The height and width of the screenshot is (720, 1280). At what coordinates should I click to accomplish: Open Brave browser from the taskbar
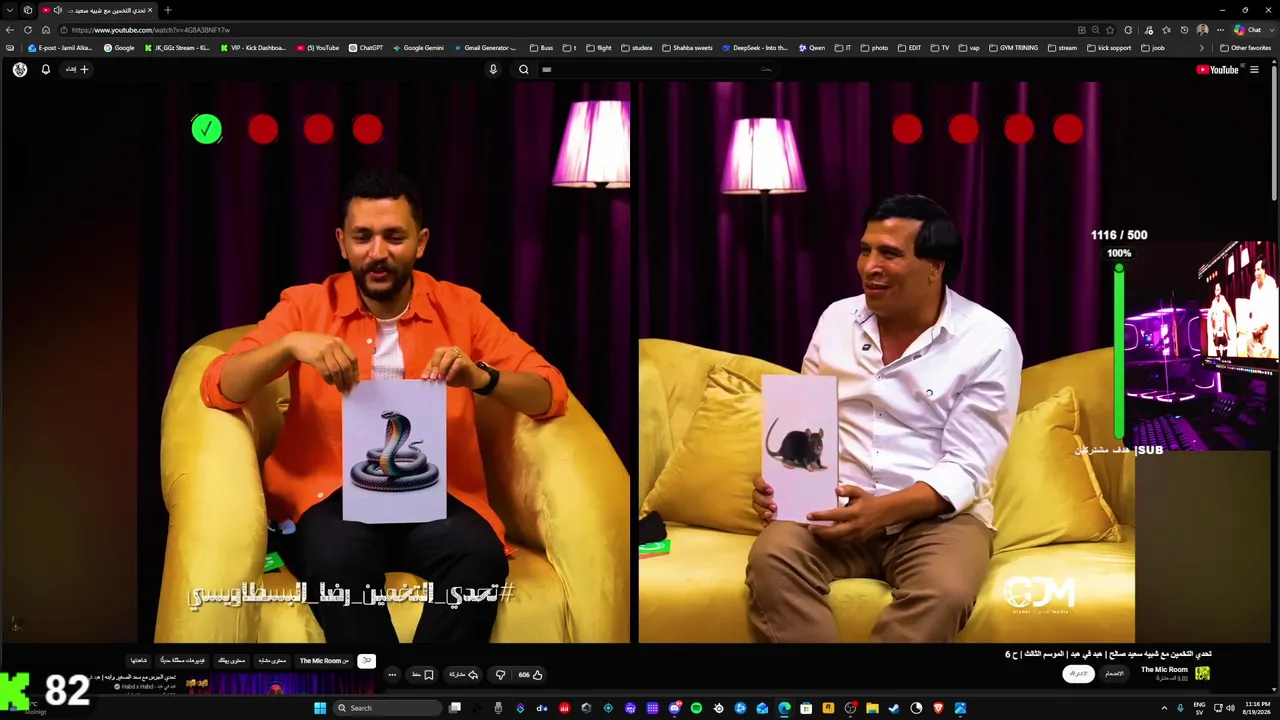pos(938,708)
